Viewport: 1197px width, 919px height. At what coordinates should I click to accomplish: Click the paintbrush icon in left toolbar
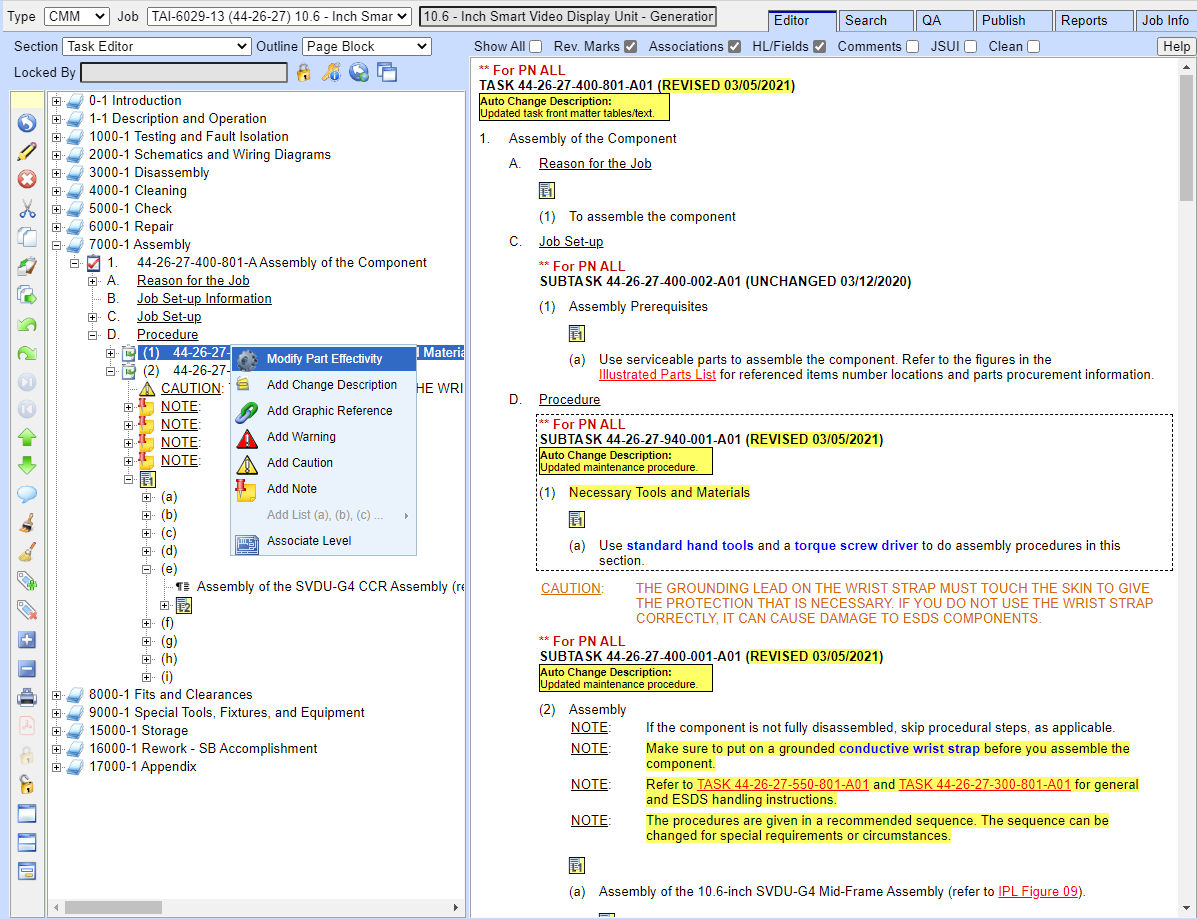[x=27, y=524]
